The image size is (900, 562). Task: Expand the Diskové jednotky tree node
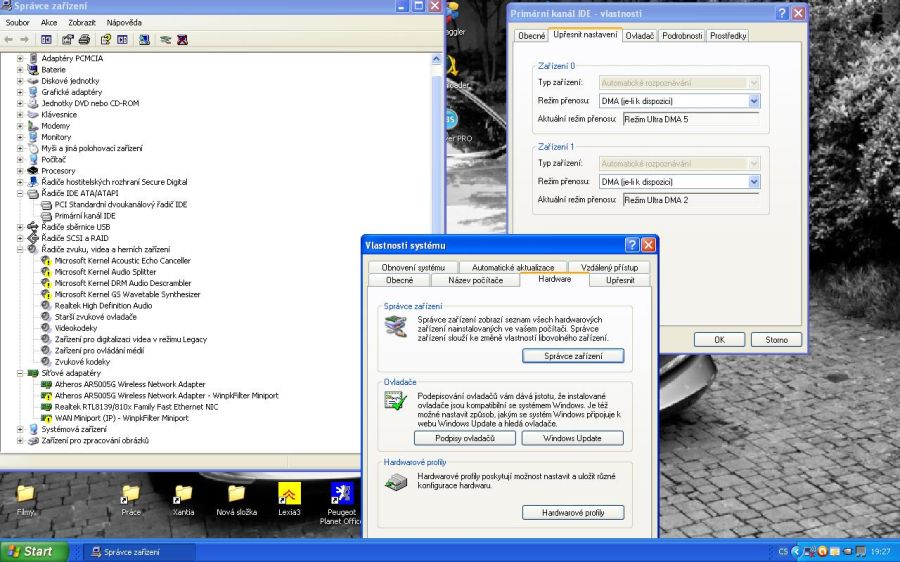pyautogui.click(x=20, y=81)
